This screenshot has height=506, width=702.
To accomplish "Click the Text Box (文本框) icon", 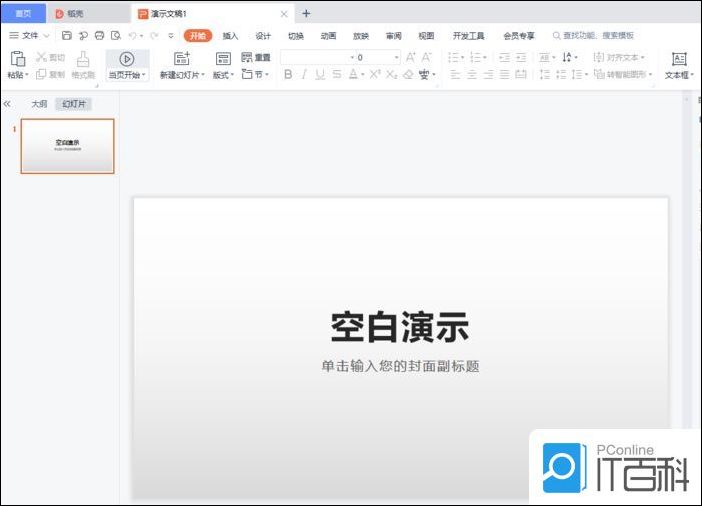I will tap(679, 59).
